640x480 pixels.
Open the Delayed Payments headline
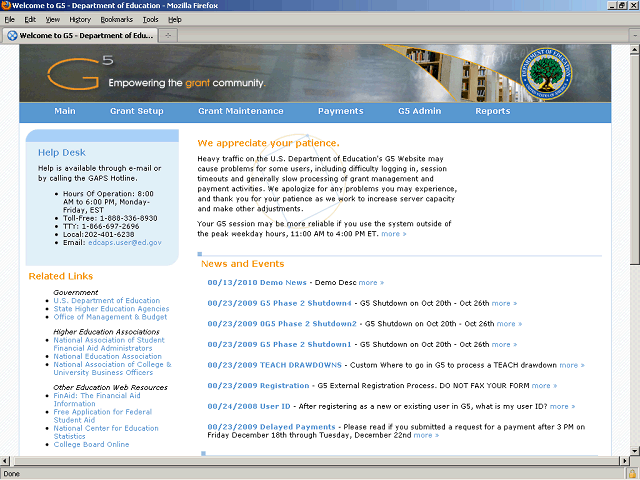pyautogui.click(x=271, y=427)
